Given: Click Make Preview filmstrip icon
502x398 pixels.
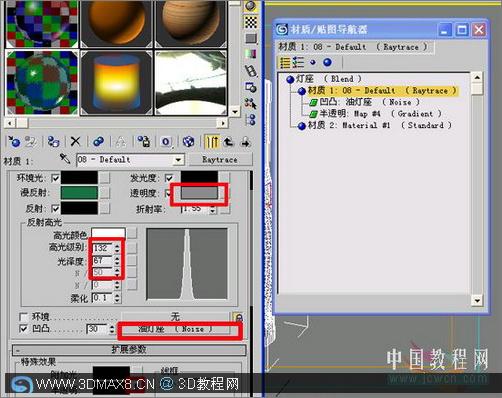Looking at the screenshot, I should coord(251,71).
